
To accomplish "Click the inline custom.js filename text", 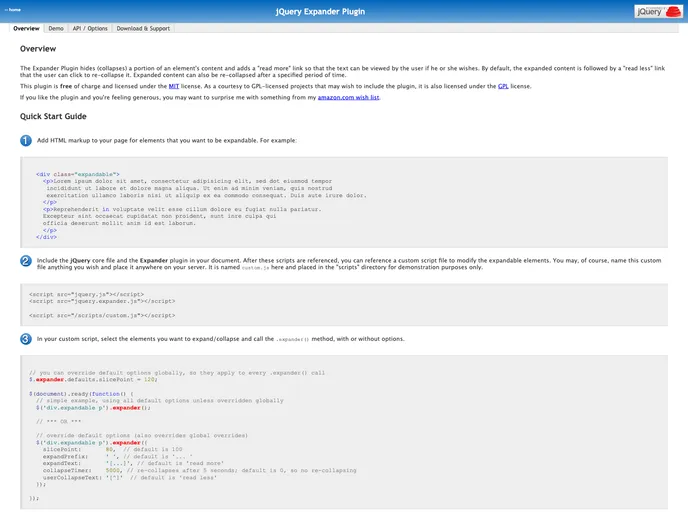I will coord(255,268).
